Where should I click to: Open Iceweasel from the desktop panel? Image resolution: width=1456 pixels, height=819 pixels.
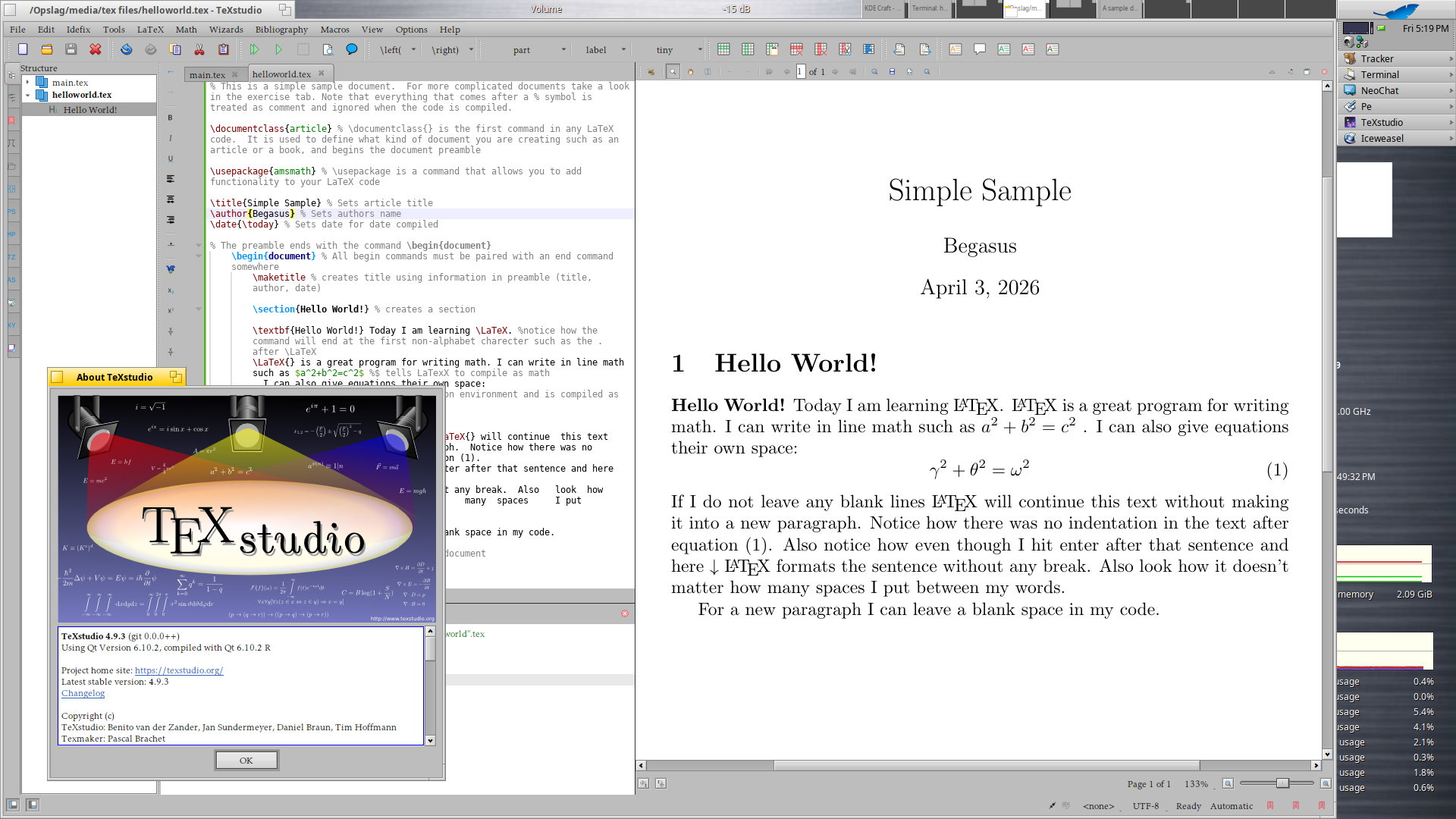coord(1396,139)
